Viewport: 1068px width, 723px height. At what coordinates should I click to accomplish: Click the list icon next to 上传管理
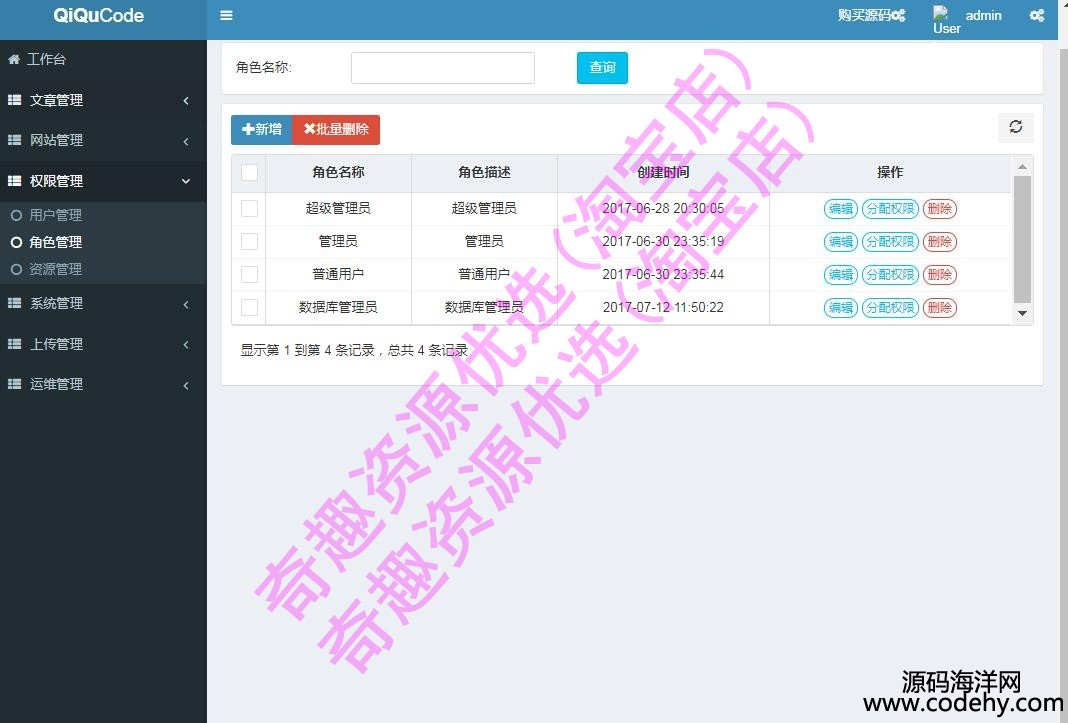coord(14,344)
